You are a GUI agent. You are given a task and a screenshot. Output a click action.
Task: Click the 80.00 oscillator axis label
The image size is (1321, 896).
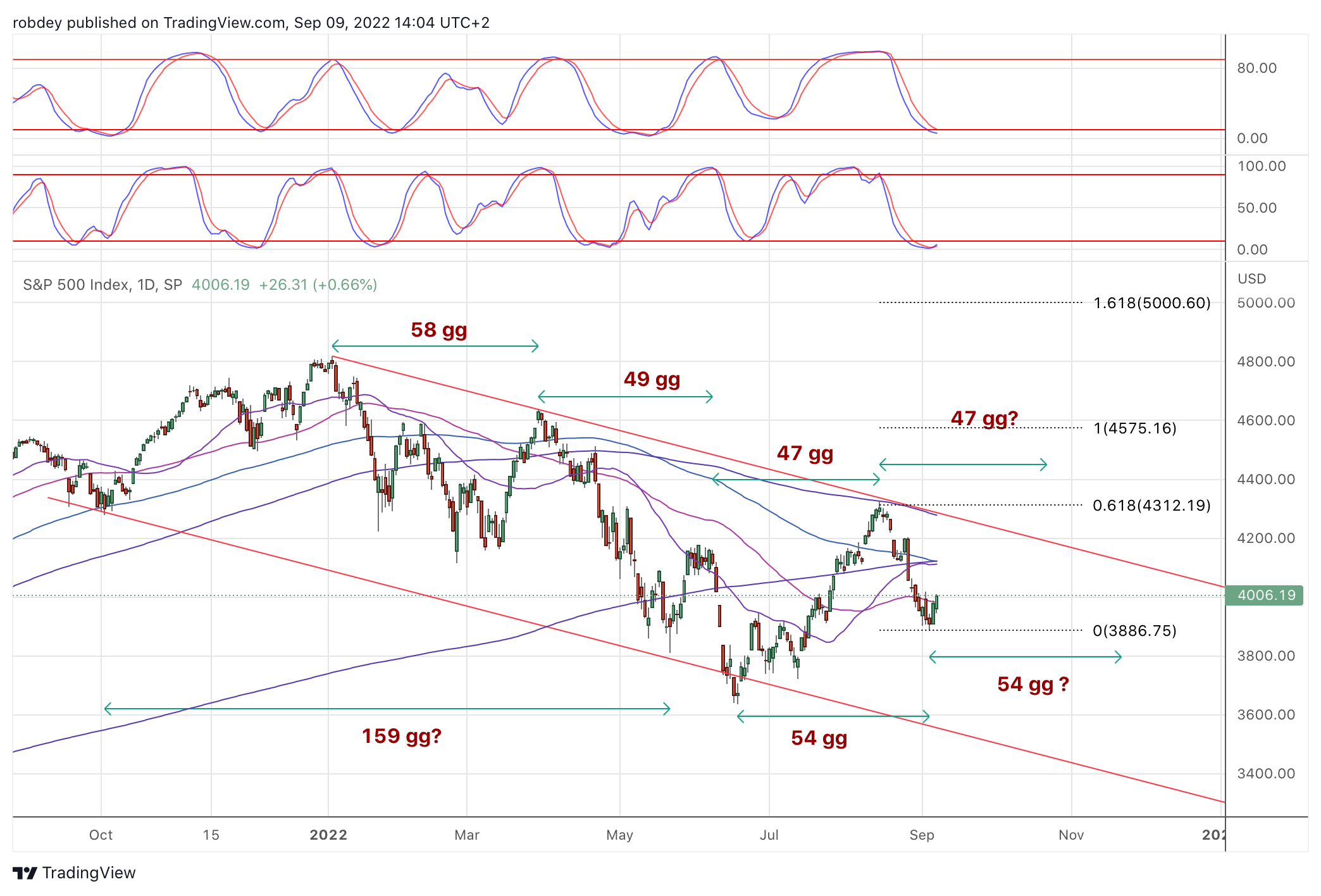(1257, 68)
